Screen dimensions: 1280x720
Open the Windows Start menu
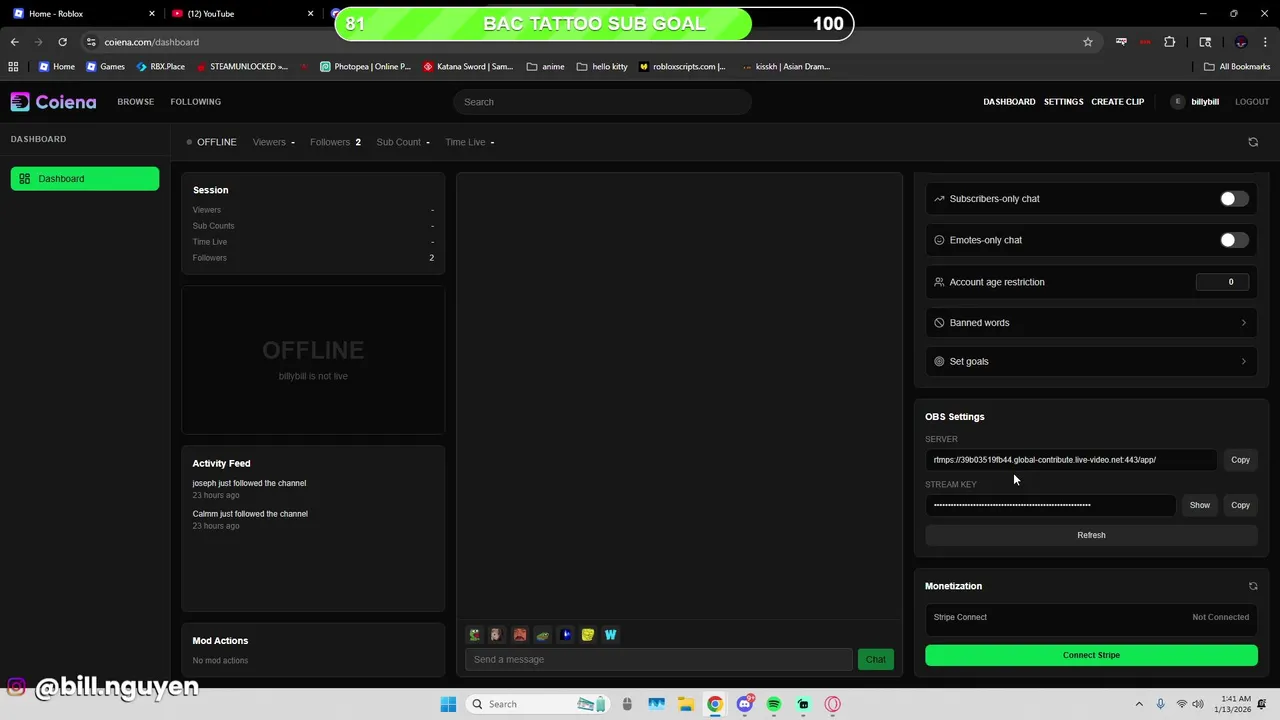point(448,704)
